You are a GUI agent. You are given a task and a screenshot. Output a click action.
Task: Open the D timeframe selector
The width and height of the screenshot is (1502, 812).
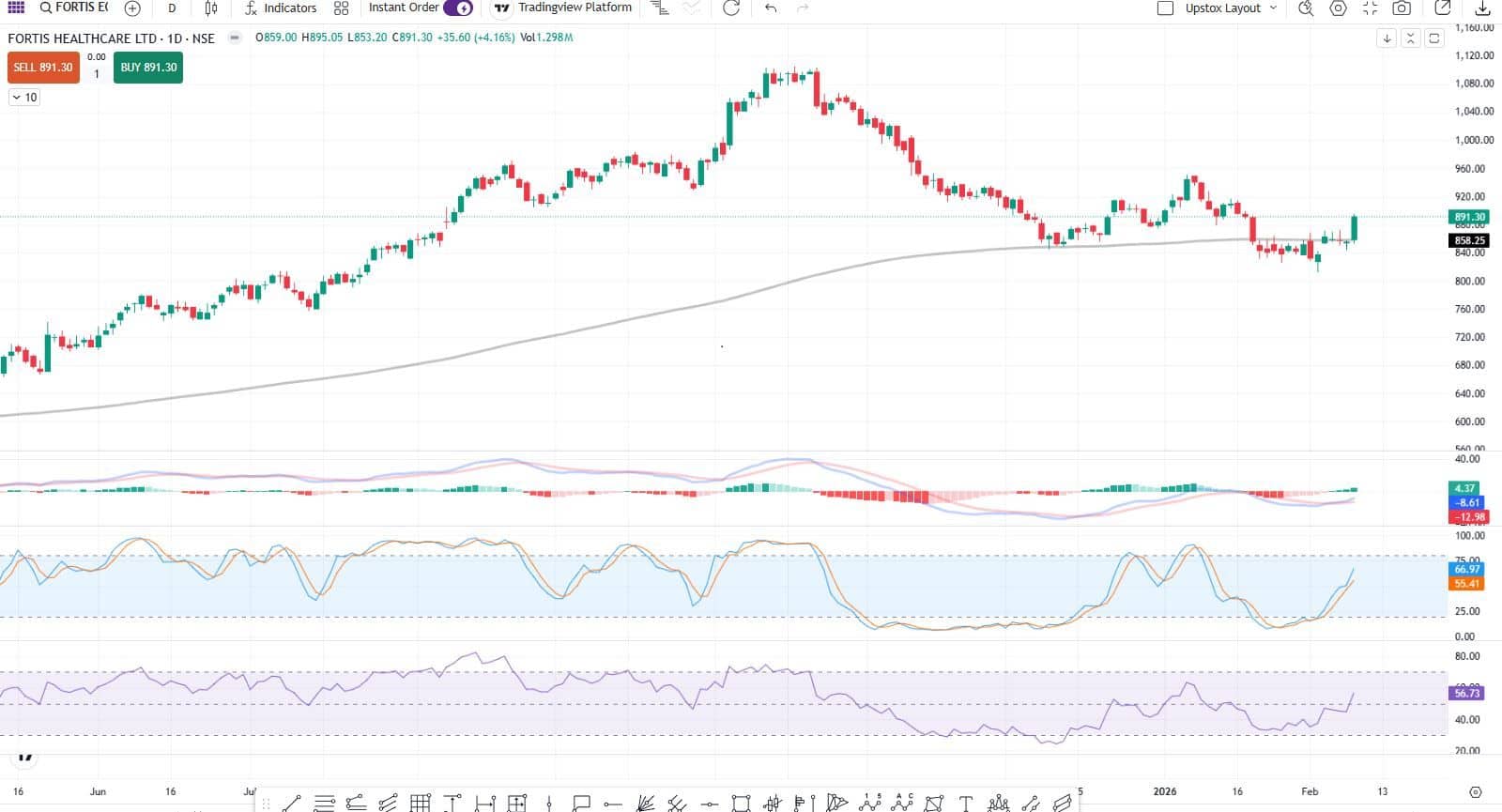point(172,8)
